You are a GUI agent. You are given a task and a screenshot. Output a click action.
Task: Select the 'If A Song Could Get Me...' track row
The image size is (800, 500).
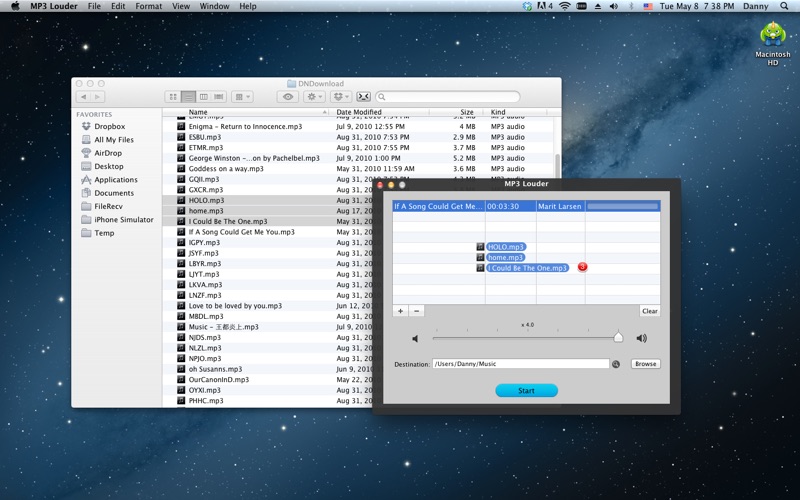[527, 206]
